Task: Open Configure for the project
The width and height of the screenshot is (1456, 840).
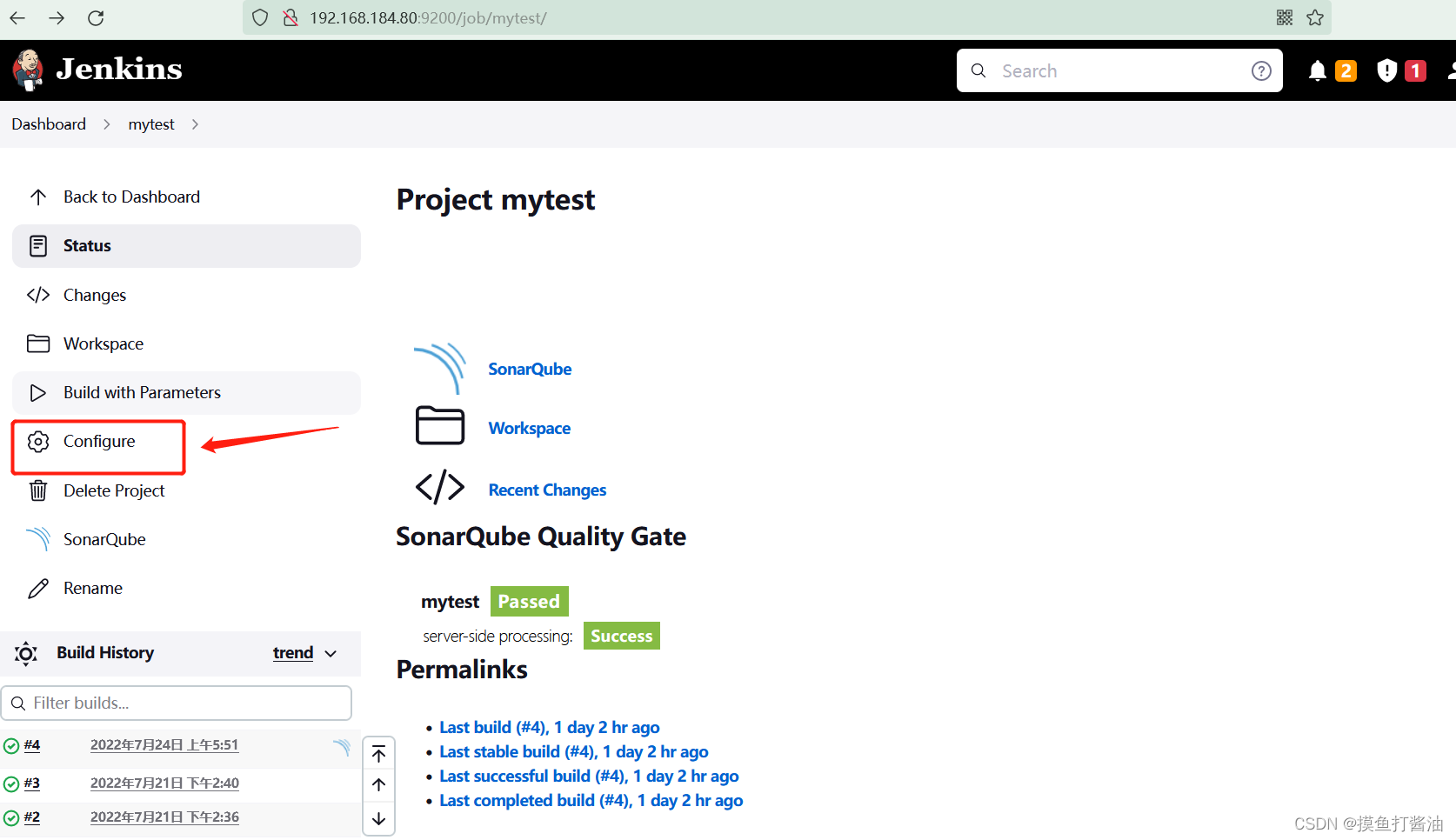Action: pyautogui.click(x=98, y=442)
